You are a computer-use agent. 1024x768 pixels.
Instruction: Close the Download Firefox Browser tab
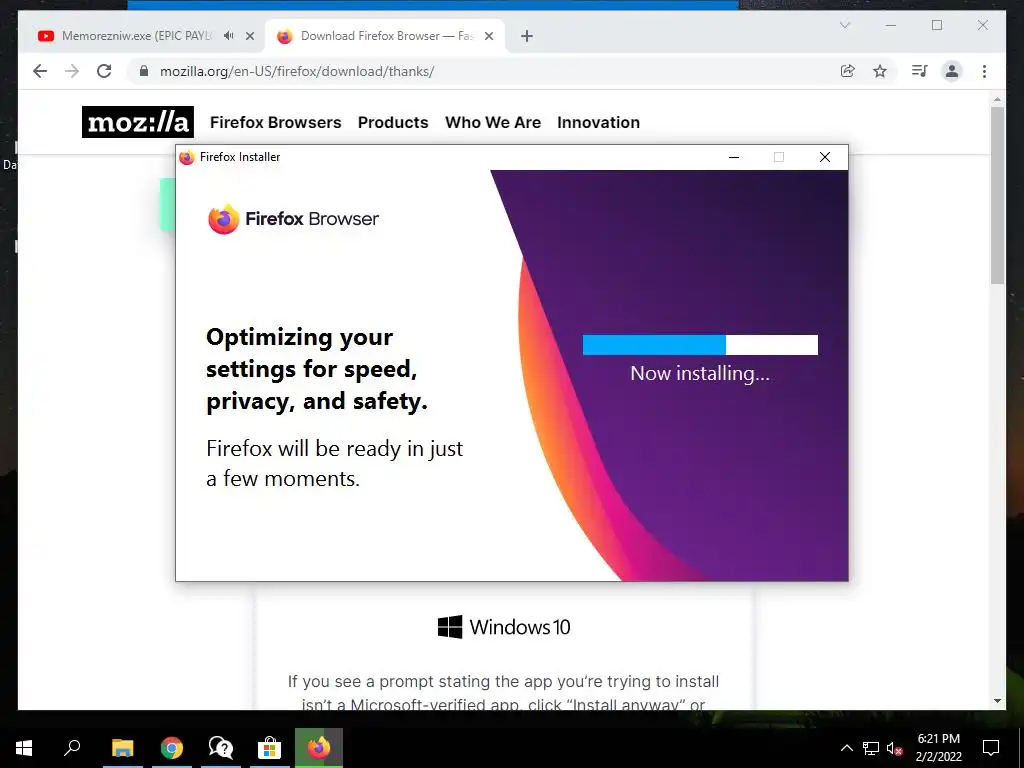tap(488, 37)
